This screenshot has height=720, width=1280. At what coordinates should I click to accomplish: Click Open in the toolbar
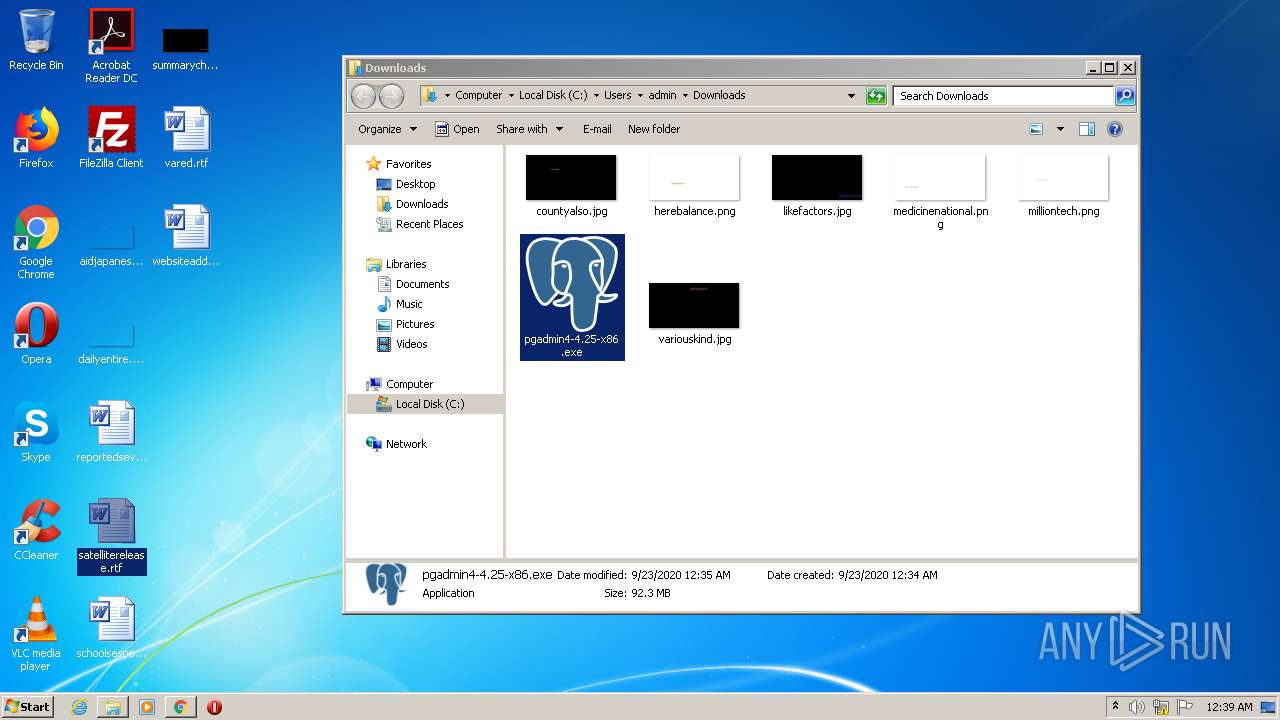[457, 129]
